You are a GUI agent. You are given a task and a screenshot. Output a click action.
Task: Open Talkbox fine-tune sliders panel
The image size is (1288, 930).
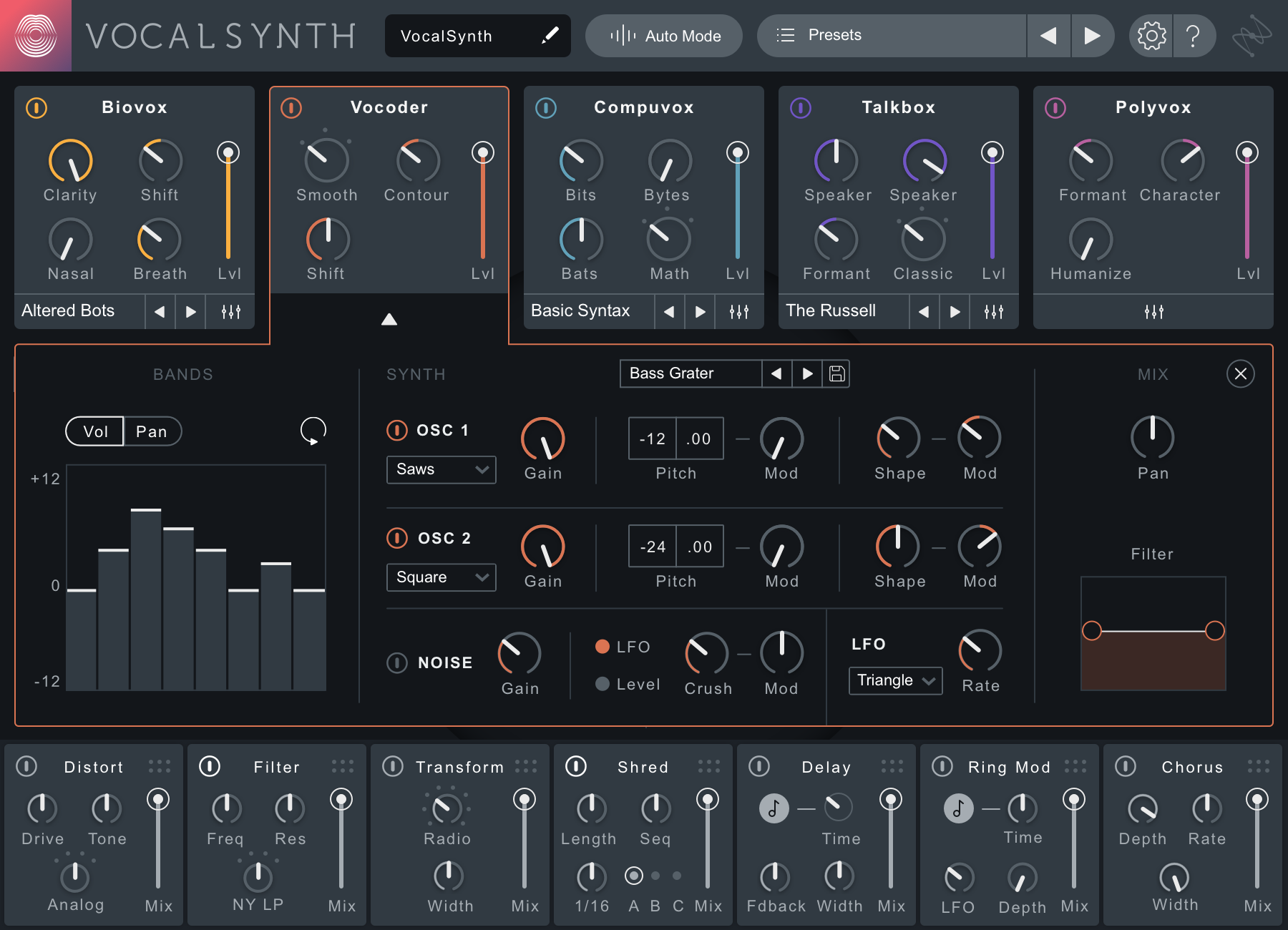click(x=993, y=311)
